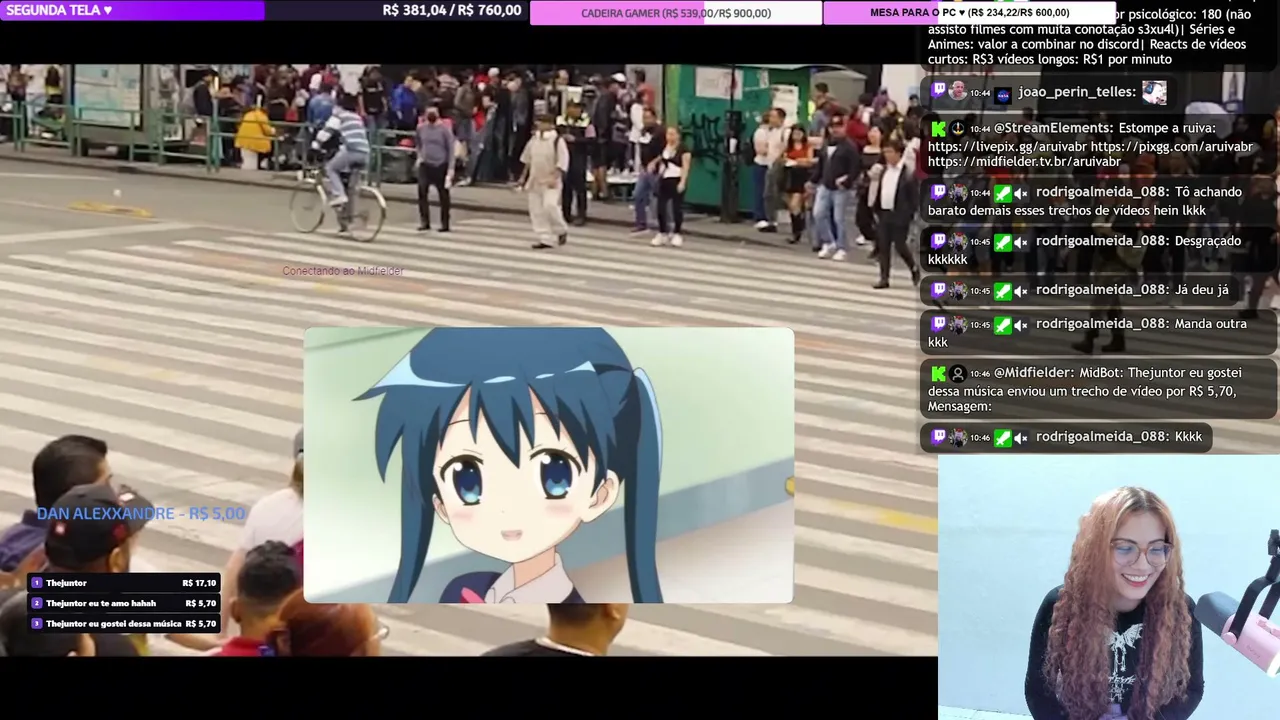Click the muted speaker icon on 'Desgraçado' message
1280x720 pixels.
pos(1020,242)
